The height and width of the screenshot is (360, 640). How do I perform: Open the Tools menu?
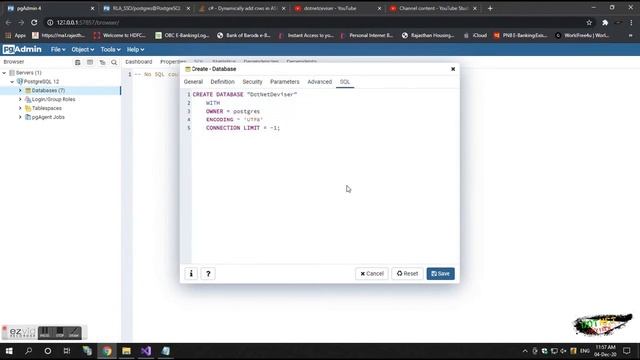110,49
